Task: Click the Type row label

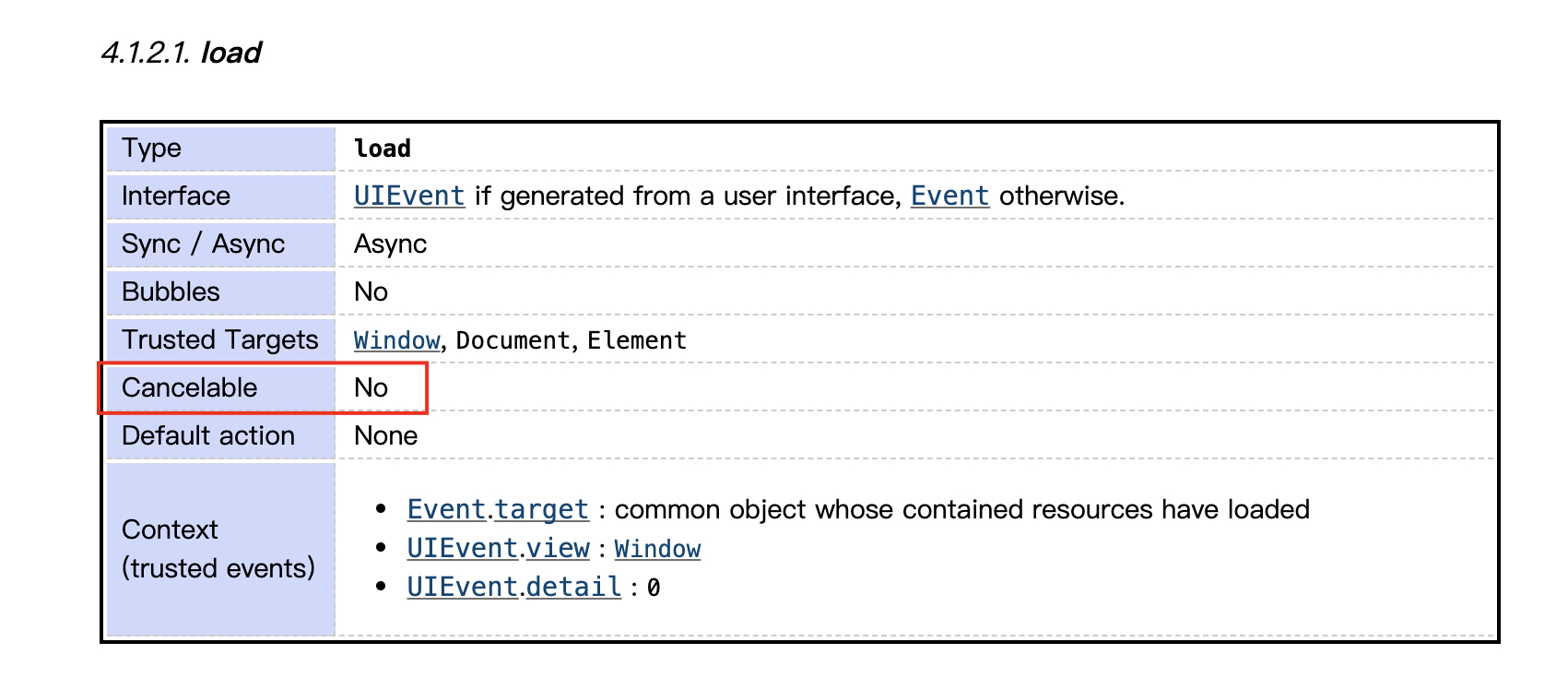Action: (220, 149)
